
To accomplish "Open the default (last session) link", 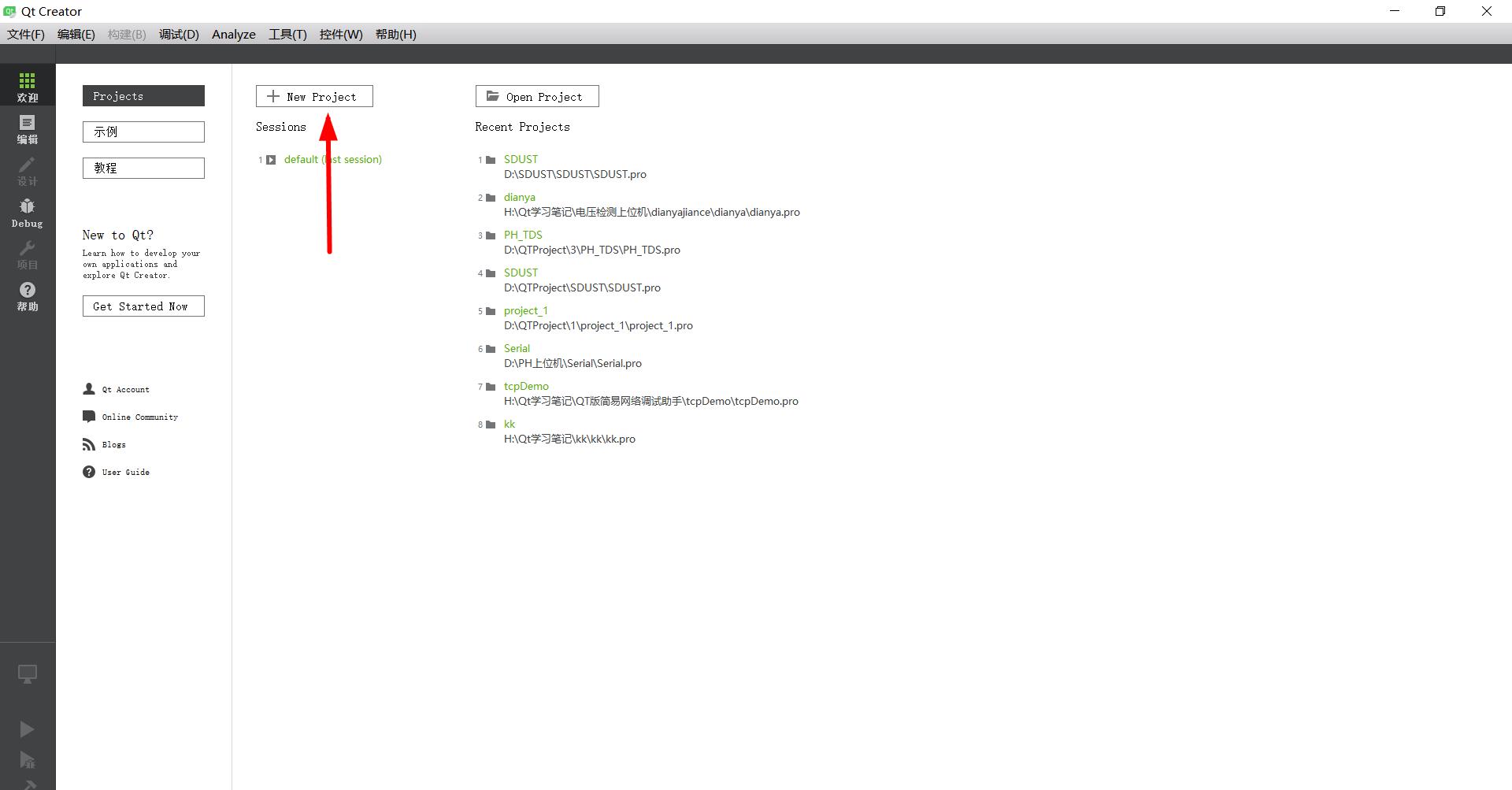I will 332,159.
